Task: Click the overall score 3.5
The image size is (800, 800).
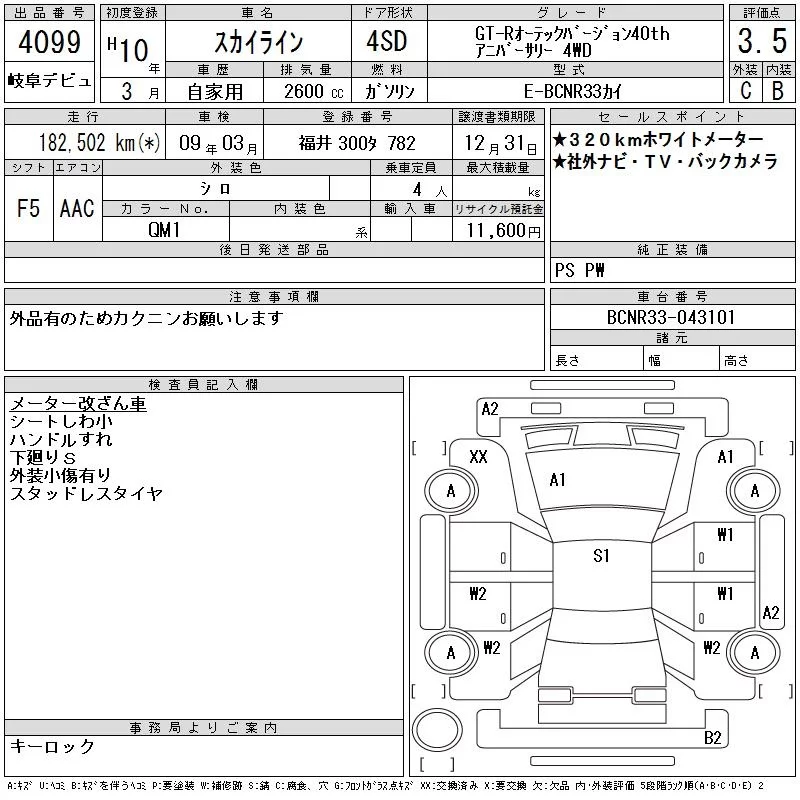Action: tap(762, 41)
